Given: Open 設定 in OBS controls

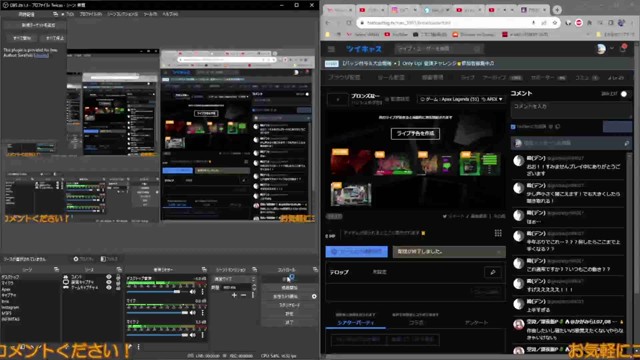Looking at the screenshot, I should 289,313.
